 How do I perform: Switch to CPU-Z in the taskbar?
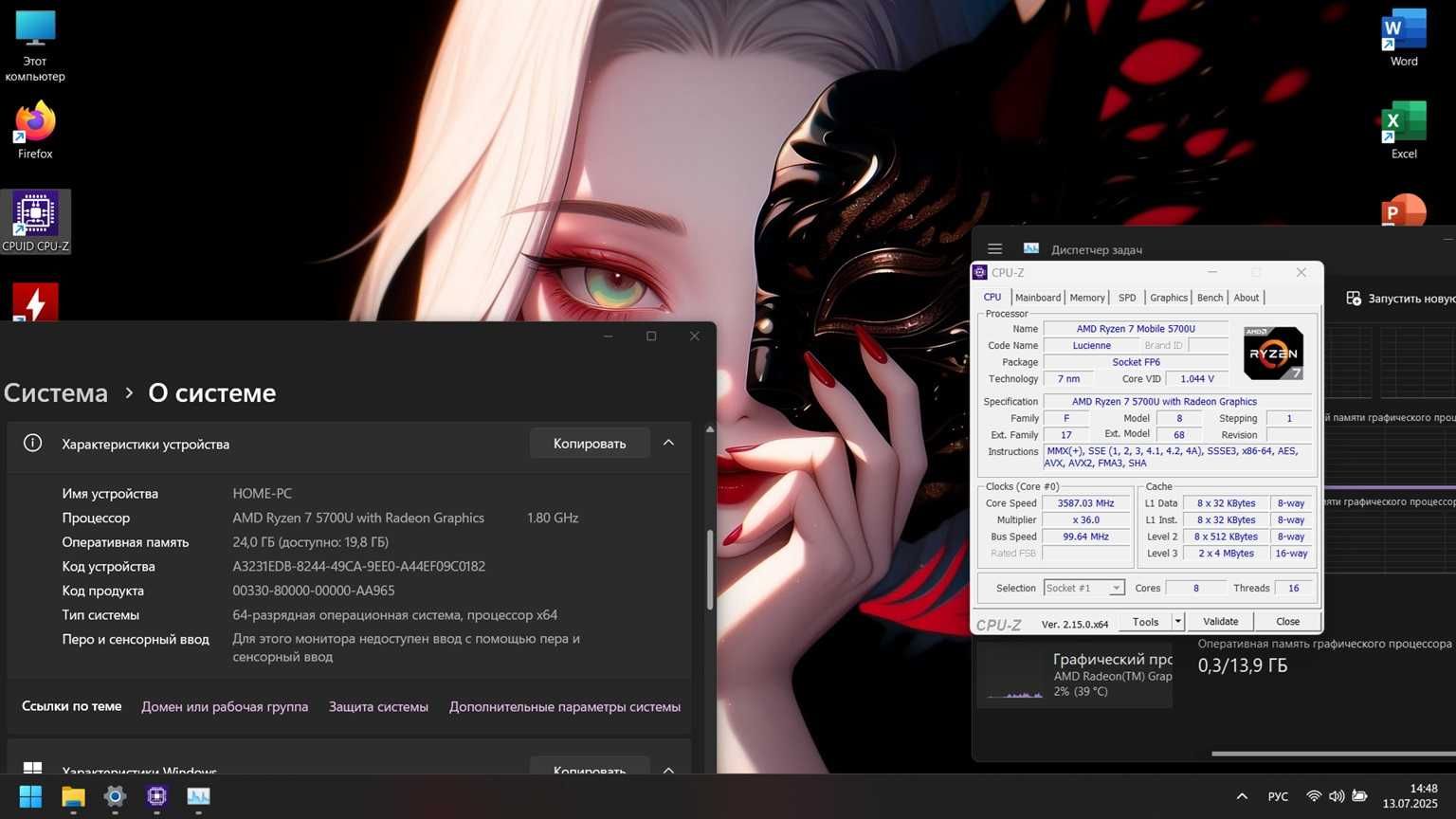tap(156, 796)
